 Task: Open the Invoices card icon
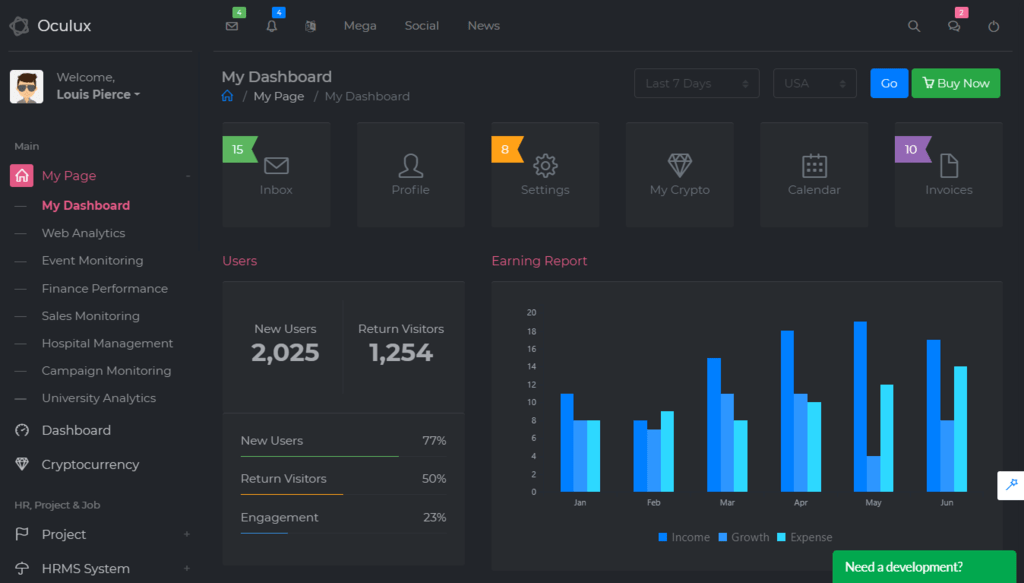point(948,164)
